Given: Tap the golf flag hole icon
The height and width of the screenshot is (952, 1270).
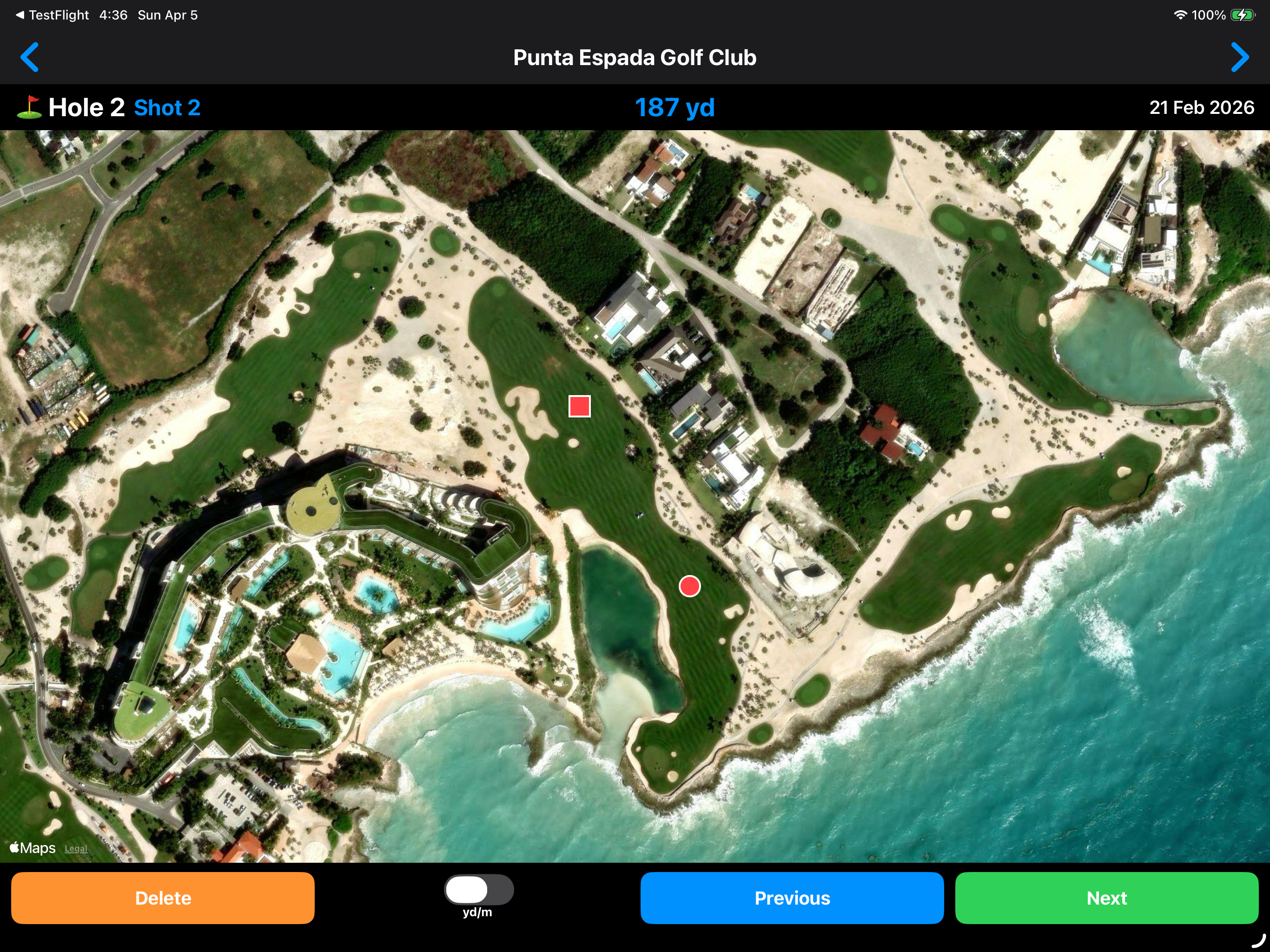Looking at the screenshot, I should tap(29, 107).
